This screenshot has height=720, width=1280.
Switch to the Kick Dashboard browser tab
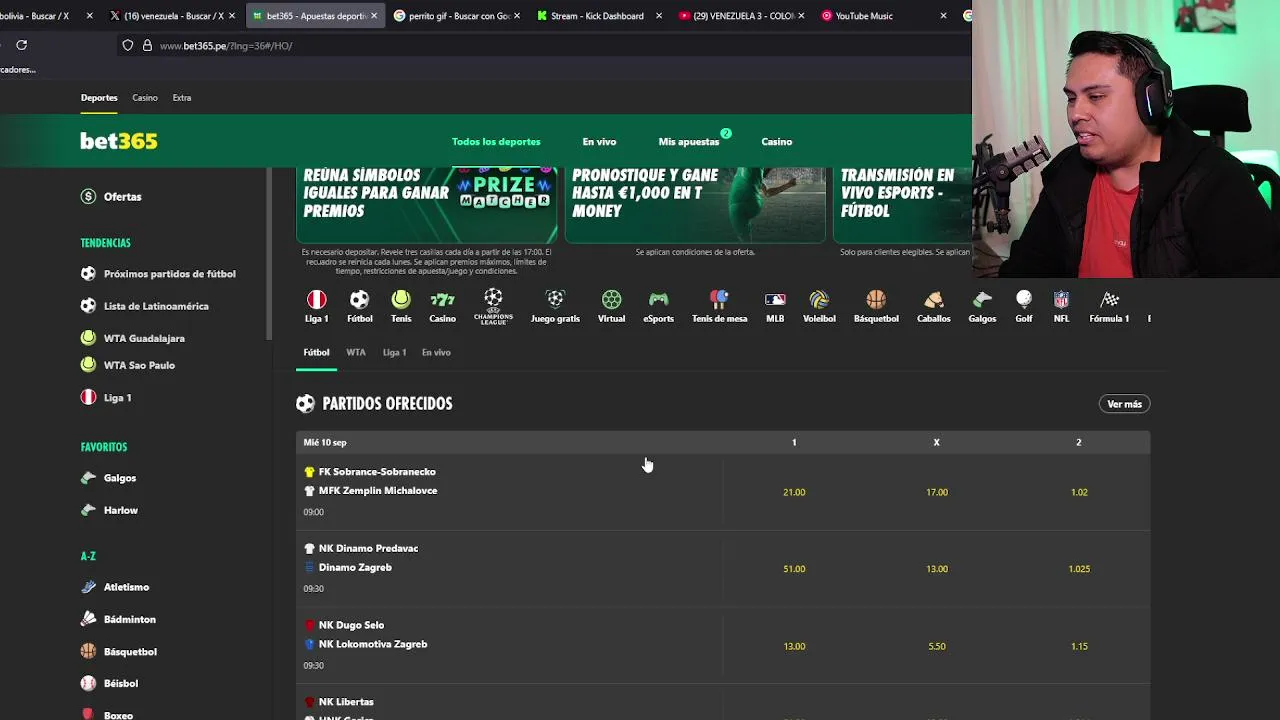pyautogui.click(x=598, y=16)
